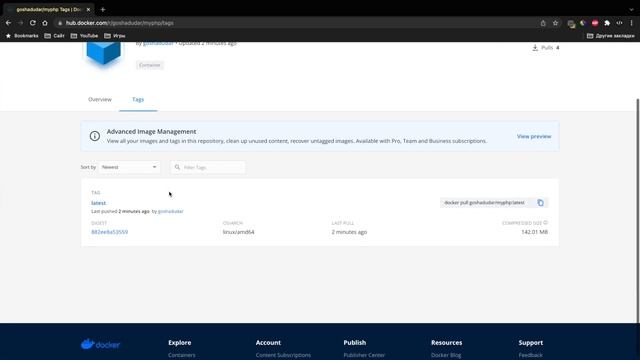Image resolution: width=640 pixels, height=360 pixels.
Task: Click the Filter Tags search field
Action: (208, 167)
